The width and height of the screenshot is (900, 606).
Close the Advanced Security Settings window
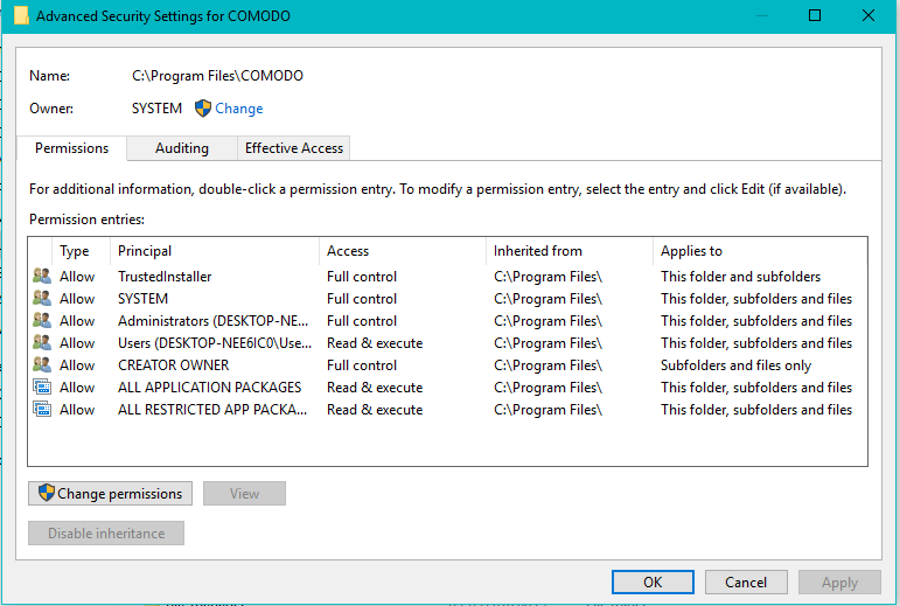coord(868,15)
